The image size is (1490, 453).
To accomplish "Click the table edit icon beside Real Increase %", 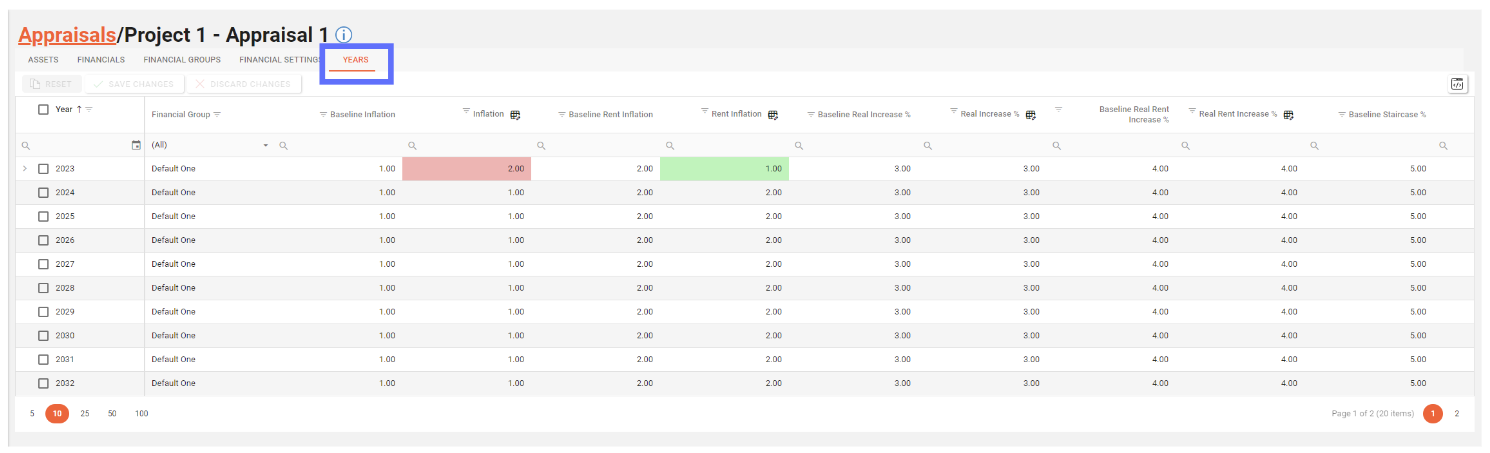I will [x=1031, y=115].
